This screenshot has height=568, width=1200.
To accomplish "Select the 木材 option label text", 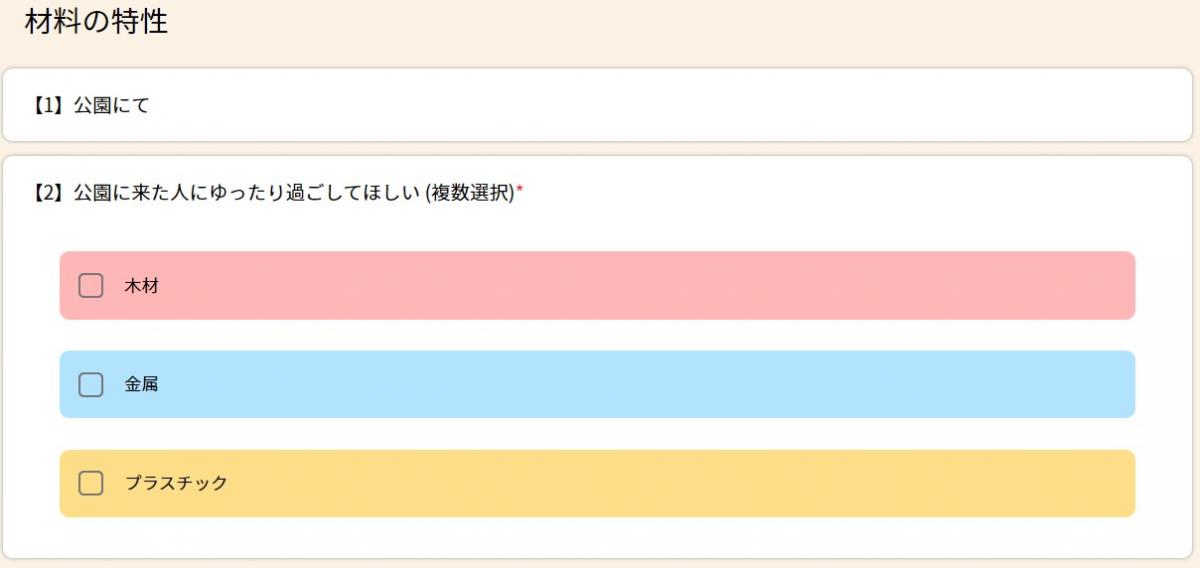I will click(x=142, y=286).
